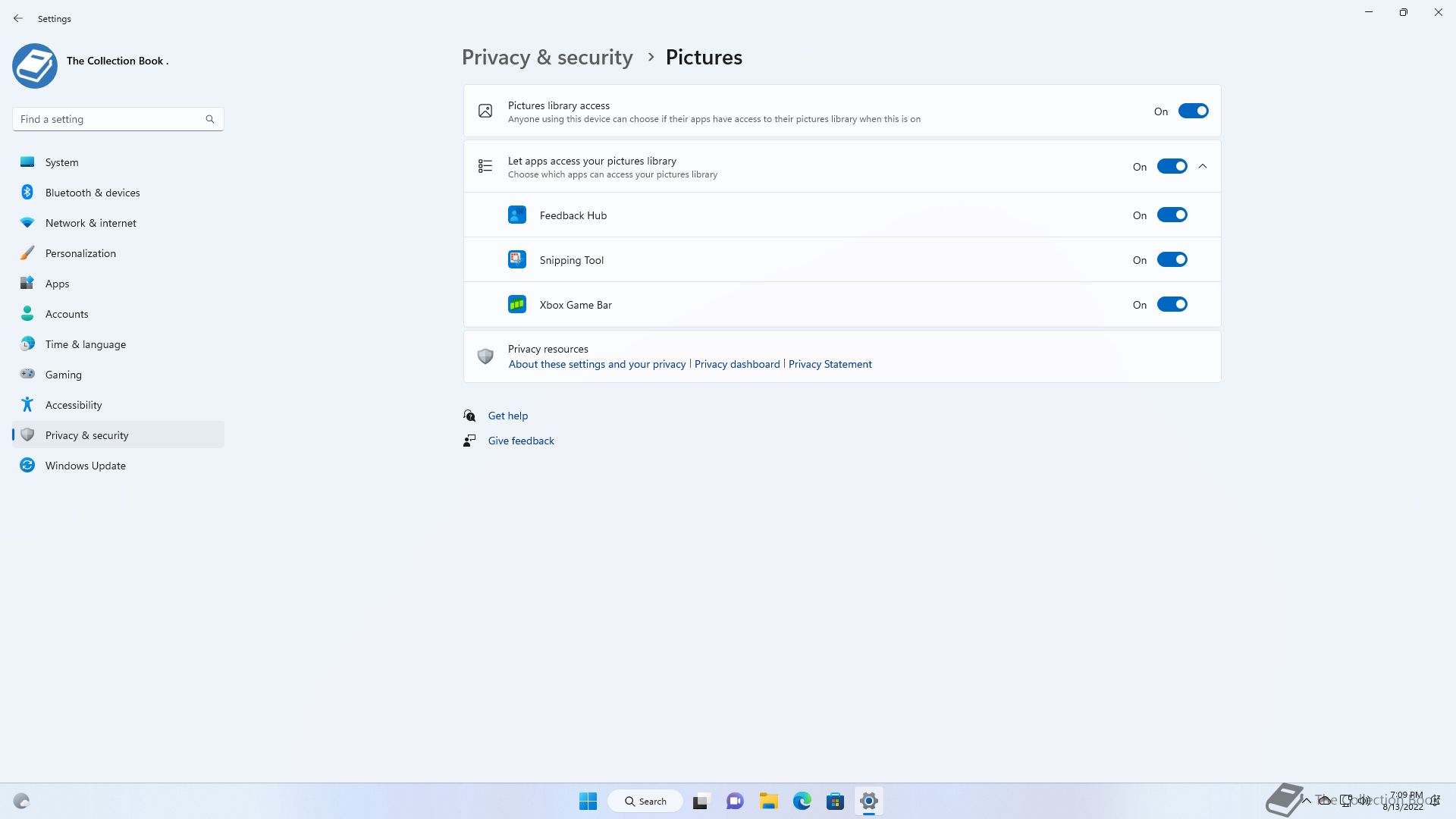Open Microsoft Store from the taskbar
This screenshot has width=1456, height=819.
click(x=836, y=801)
